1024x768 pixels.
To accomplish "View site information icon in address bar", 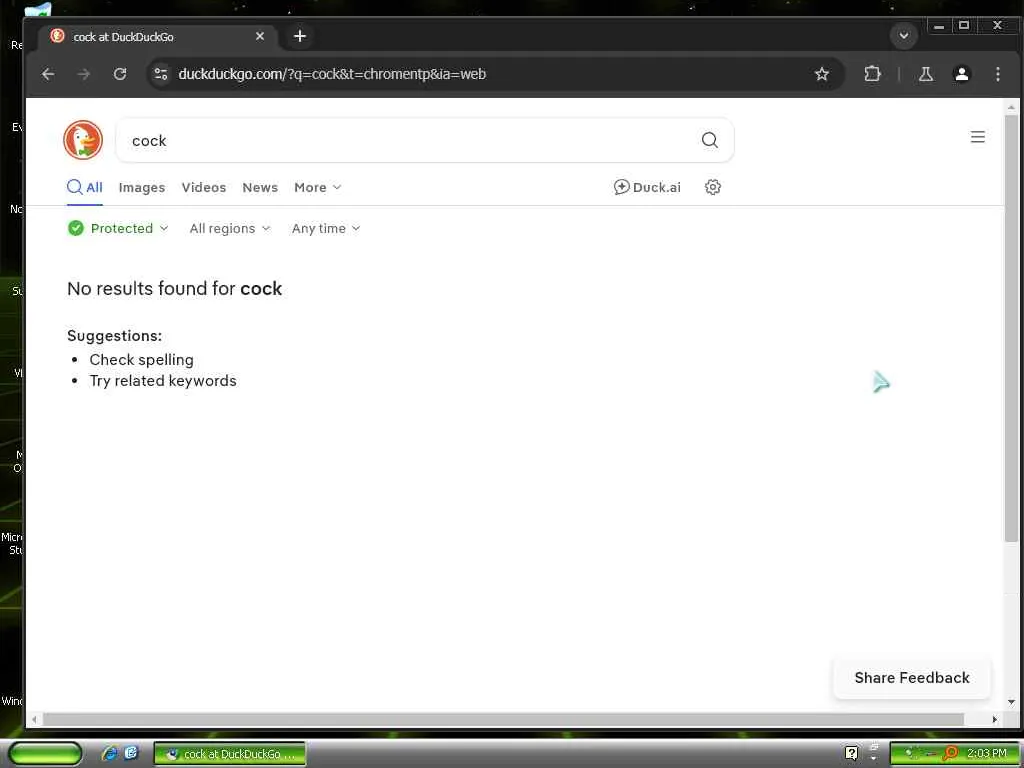I will pyautogui.click(x=161, y=74).
